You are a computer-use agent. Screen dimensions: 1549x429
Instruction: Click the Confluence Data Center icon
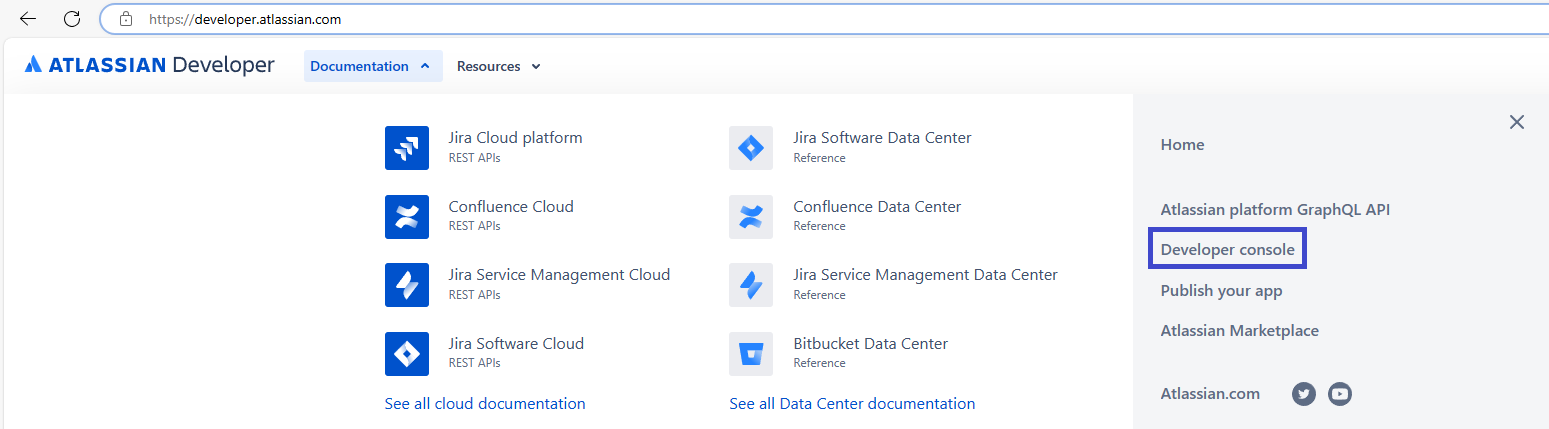750,217
